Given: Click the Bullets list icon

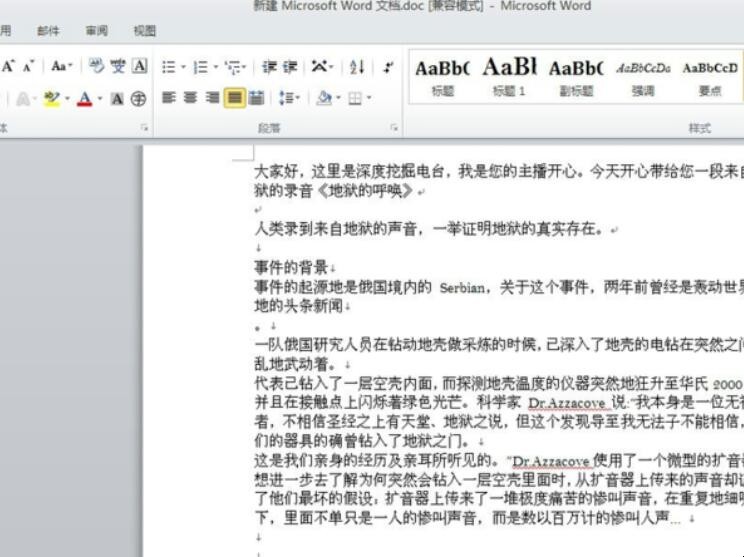Looking at the screenshot, I should pos(168,67).
